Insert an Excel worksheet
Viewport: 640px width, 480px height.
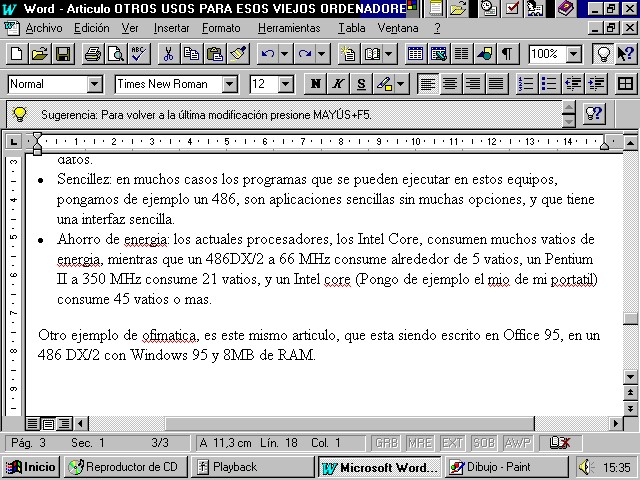coord(438,54)
